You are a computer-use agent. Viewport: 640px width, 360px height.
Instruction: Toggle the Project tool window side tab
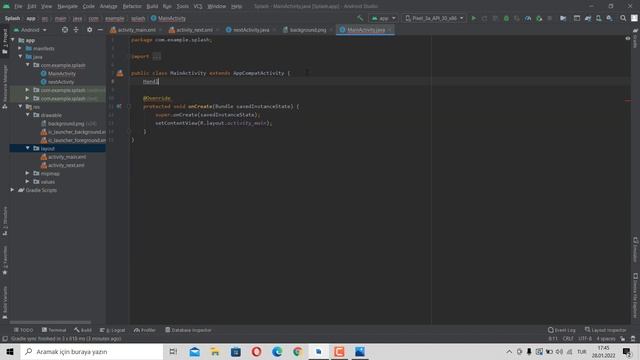pos(5,41)
